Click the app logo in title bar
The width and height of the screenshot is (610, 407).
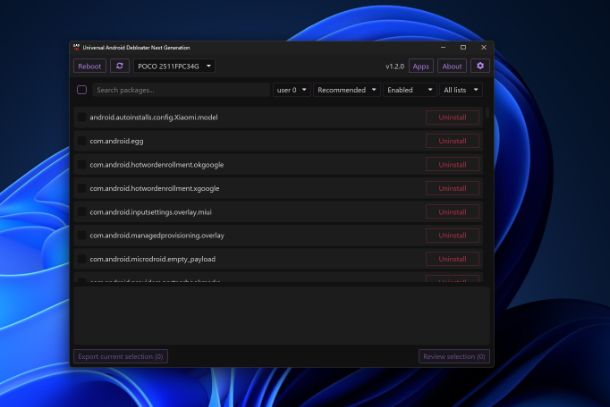pos(77,47)
